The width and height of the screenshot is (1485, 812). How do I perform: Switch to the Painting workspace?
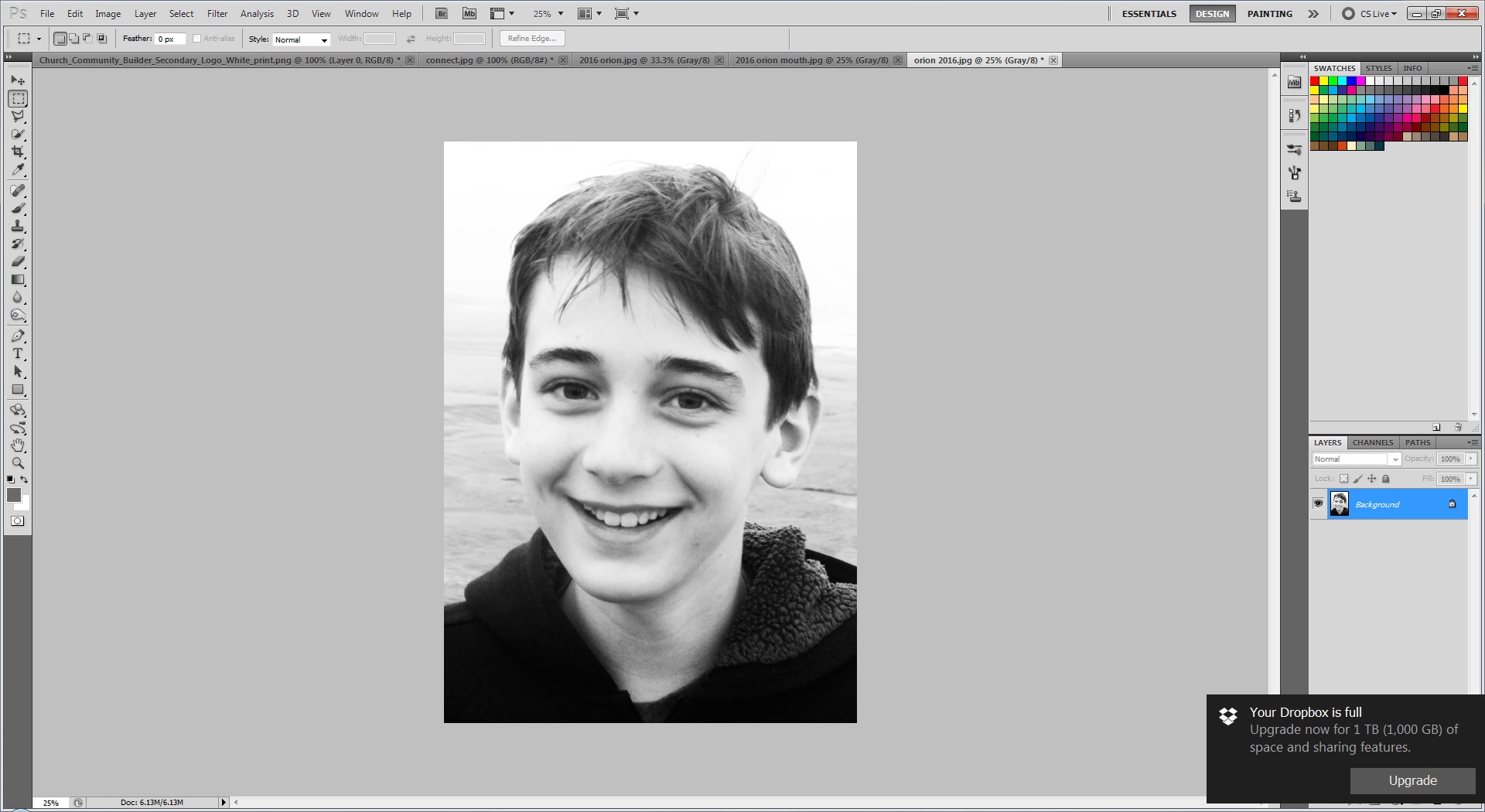coord(1269,14)
